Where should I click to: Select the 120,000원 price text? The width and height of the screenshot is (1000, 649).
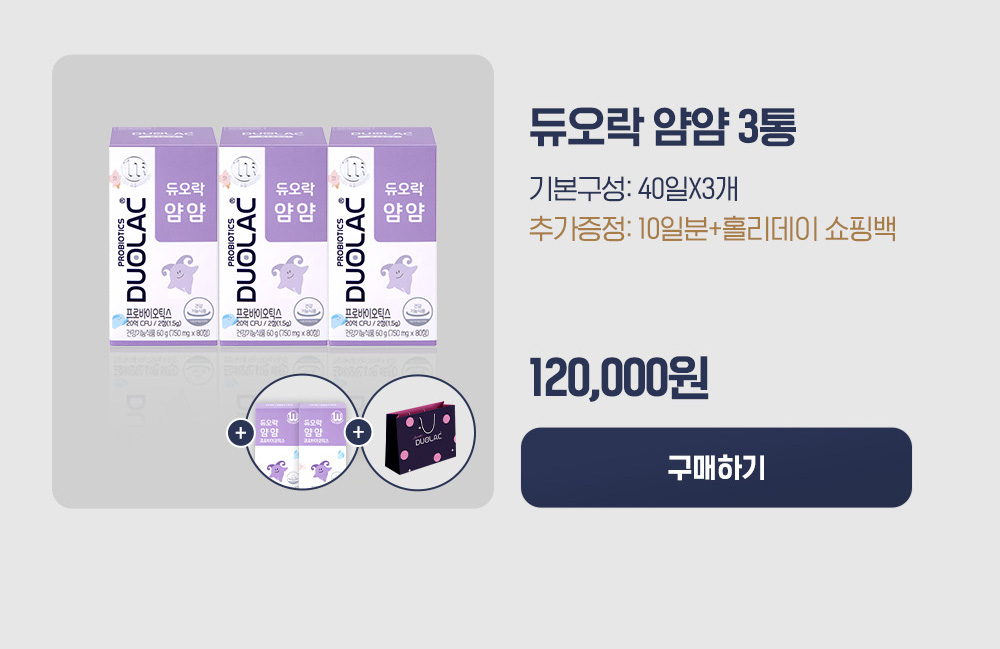(619, 379)
